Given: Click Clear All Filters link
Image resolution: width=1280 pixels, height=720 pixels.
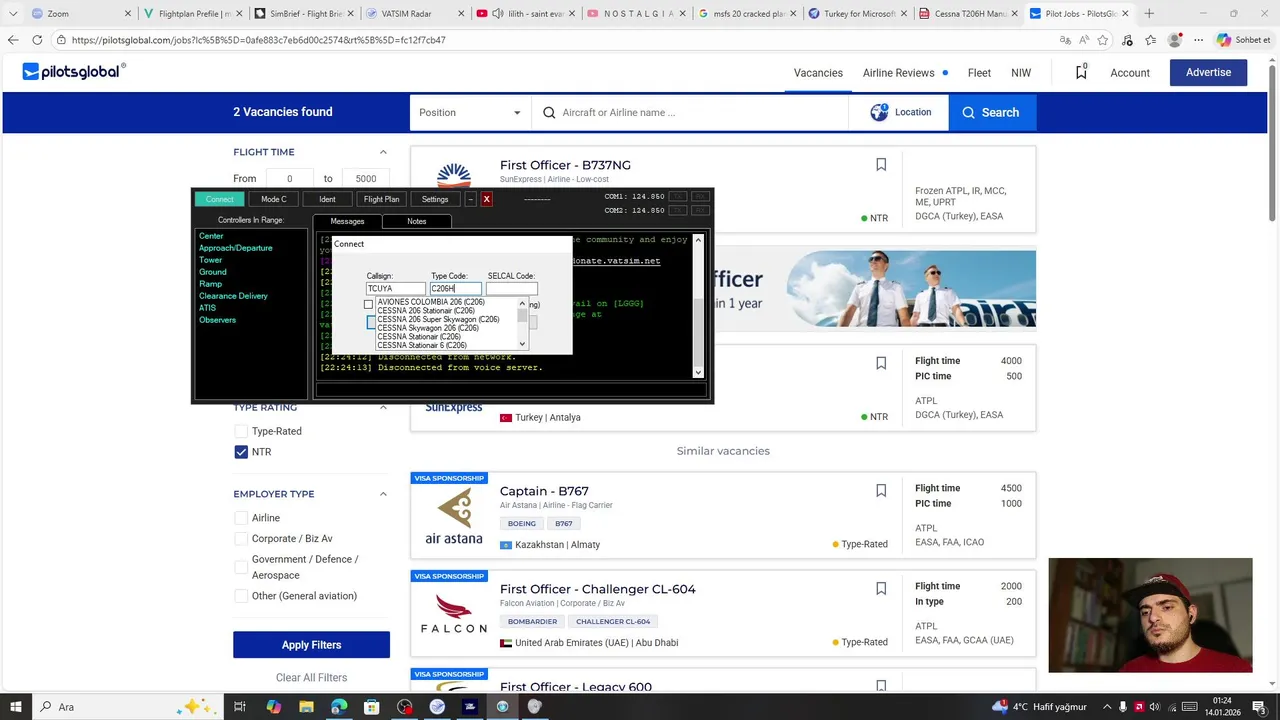Looking at the screenshot, I should click(311, 677).
